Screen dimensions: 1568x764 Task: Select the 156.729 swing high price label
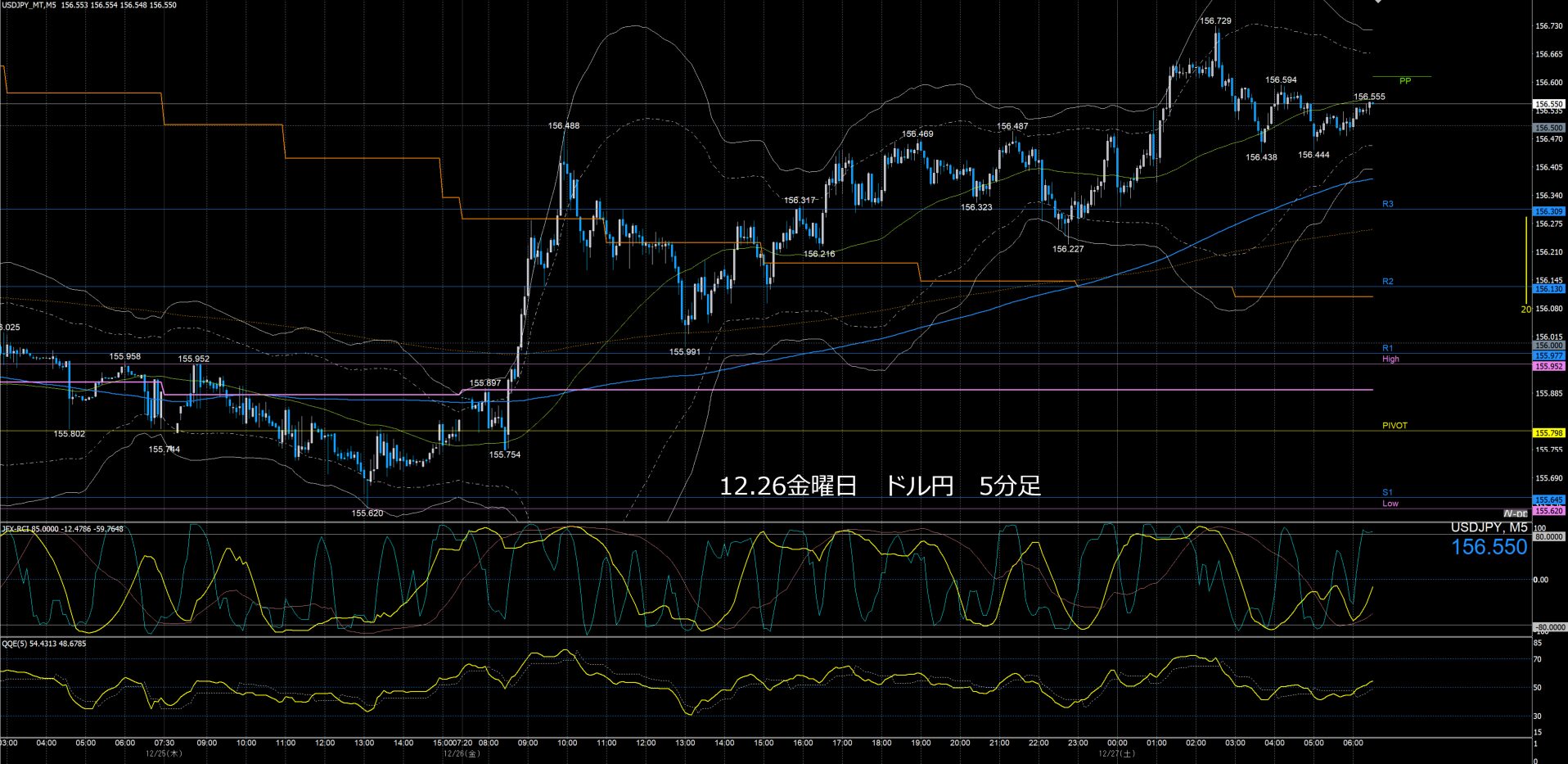1215,21
